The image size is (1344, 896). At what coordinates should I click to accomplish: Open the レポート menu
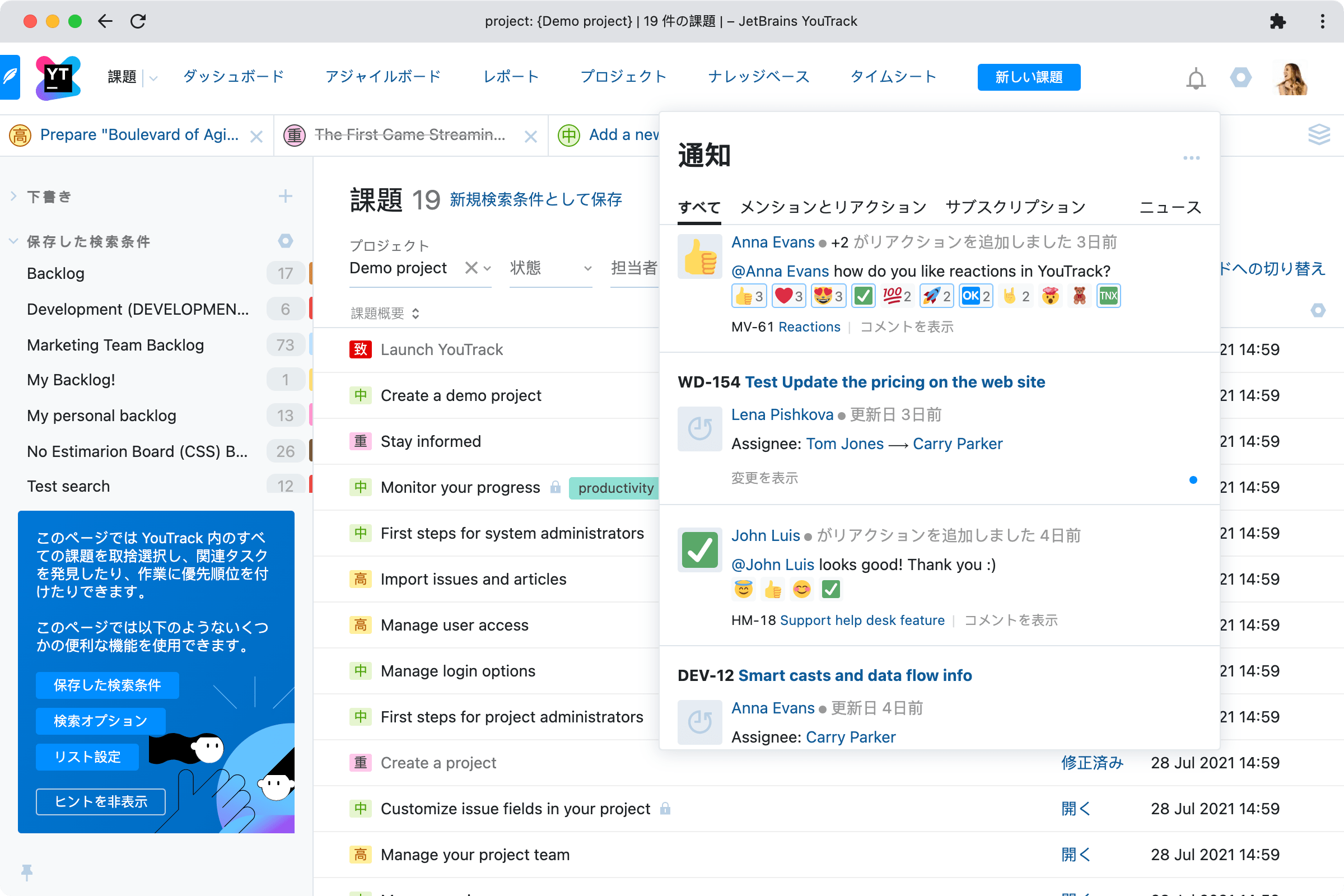[x=511, y=77]
